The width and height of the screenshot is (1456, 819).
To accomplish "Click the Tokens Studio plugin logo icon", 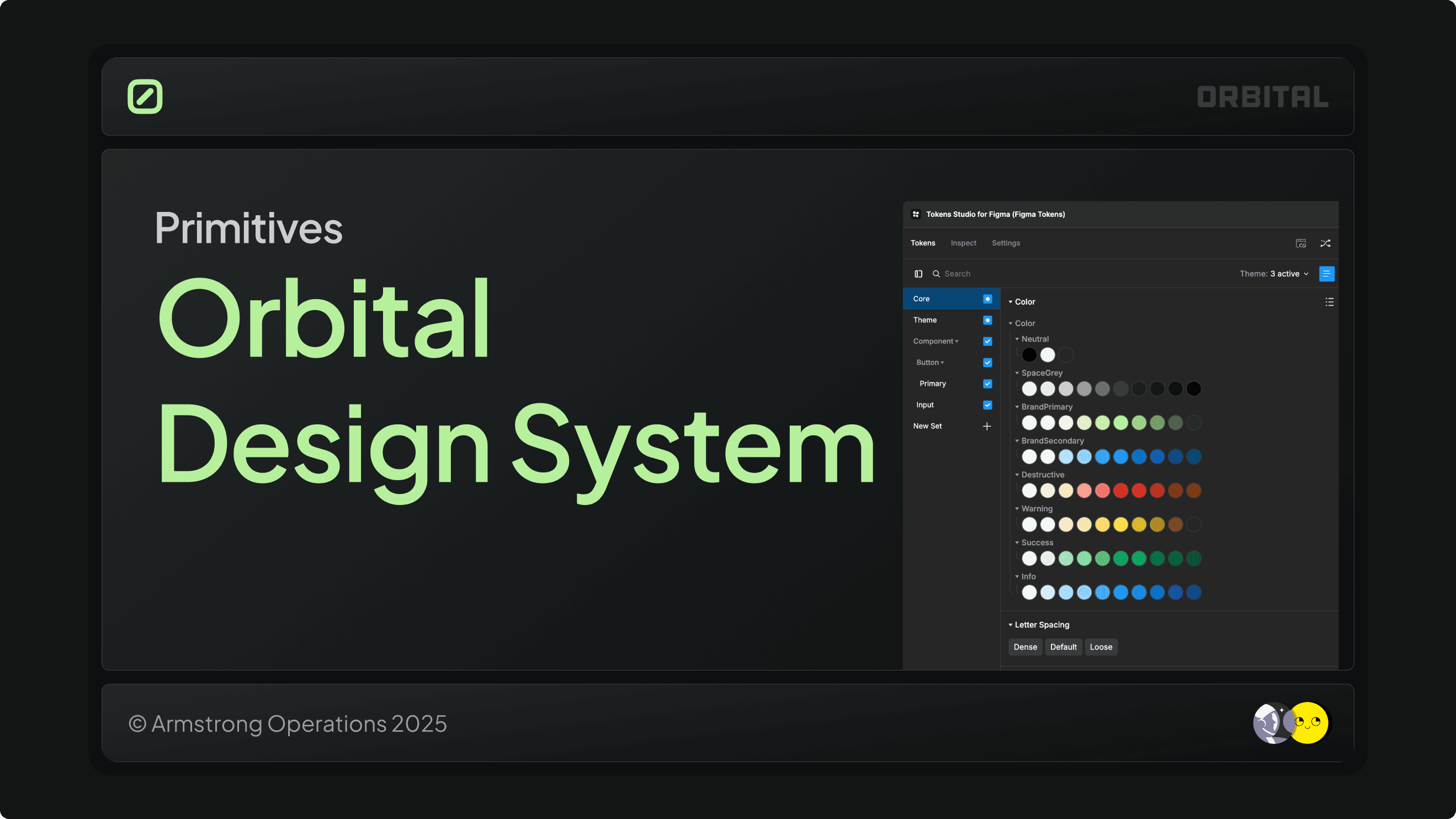I will pyautogui.click(x=916, y=214).
